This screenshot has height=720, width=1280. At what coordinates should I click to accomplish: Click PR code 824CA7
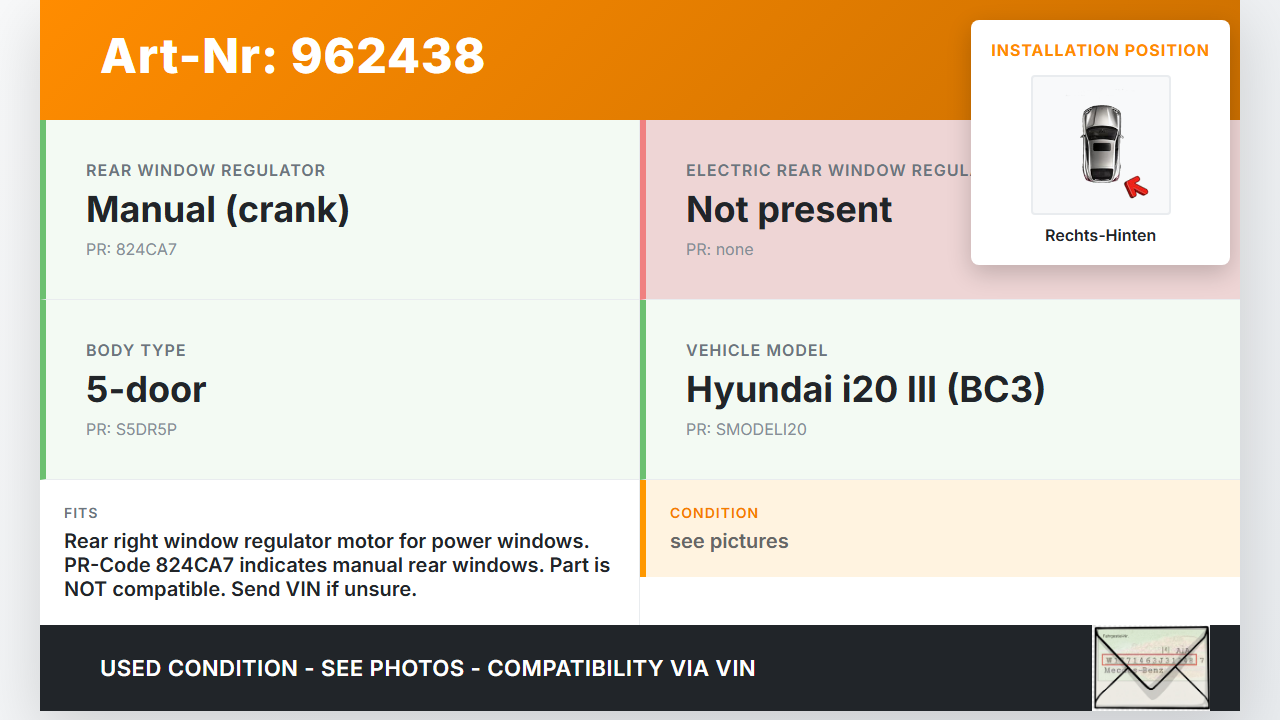tap(131, 250)
